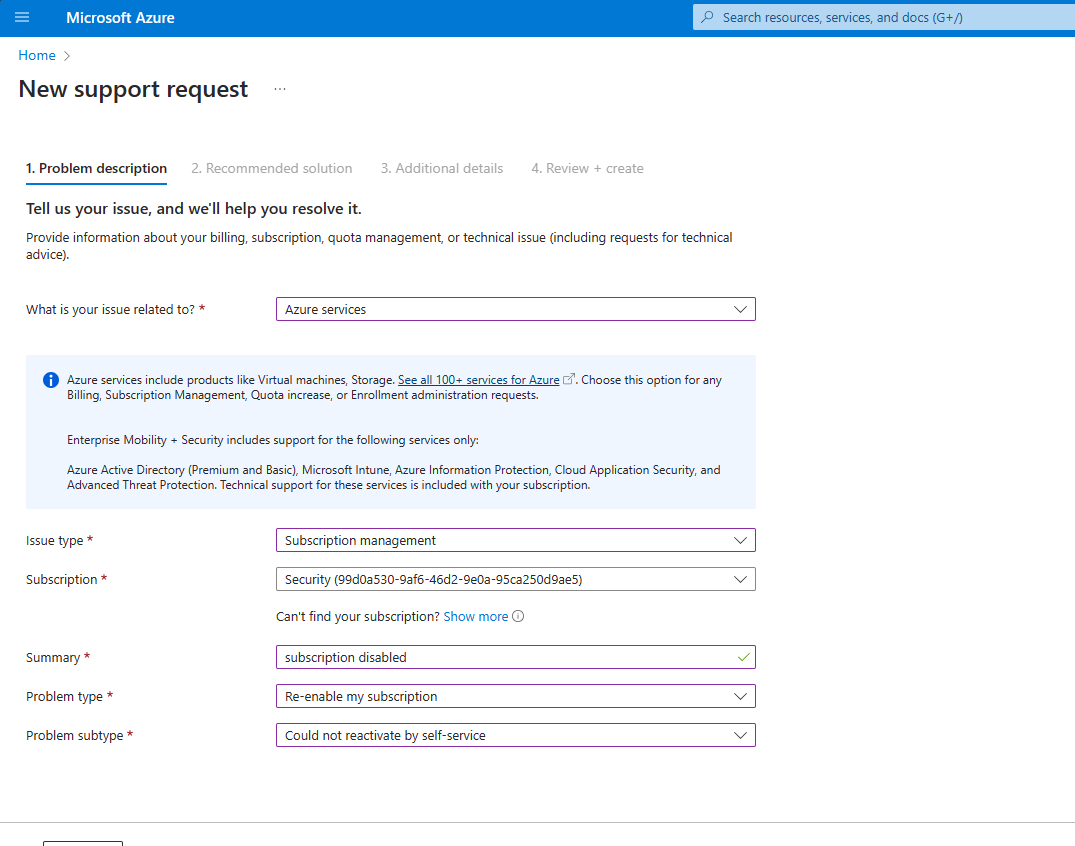Click the external link icon after the services link
This screenshot has height=846, width=1075.
pos(569,378)
